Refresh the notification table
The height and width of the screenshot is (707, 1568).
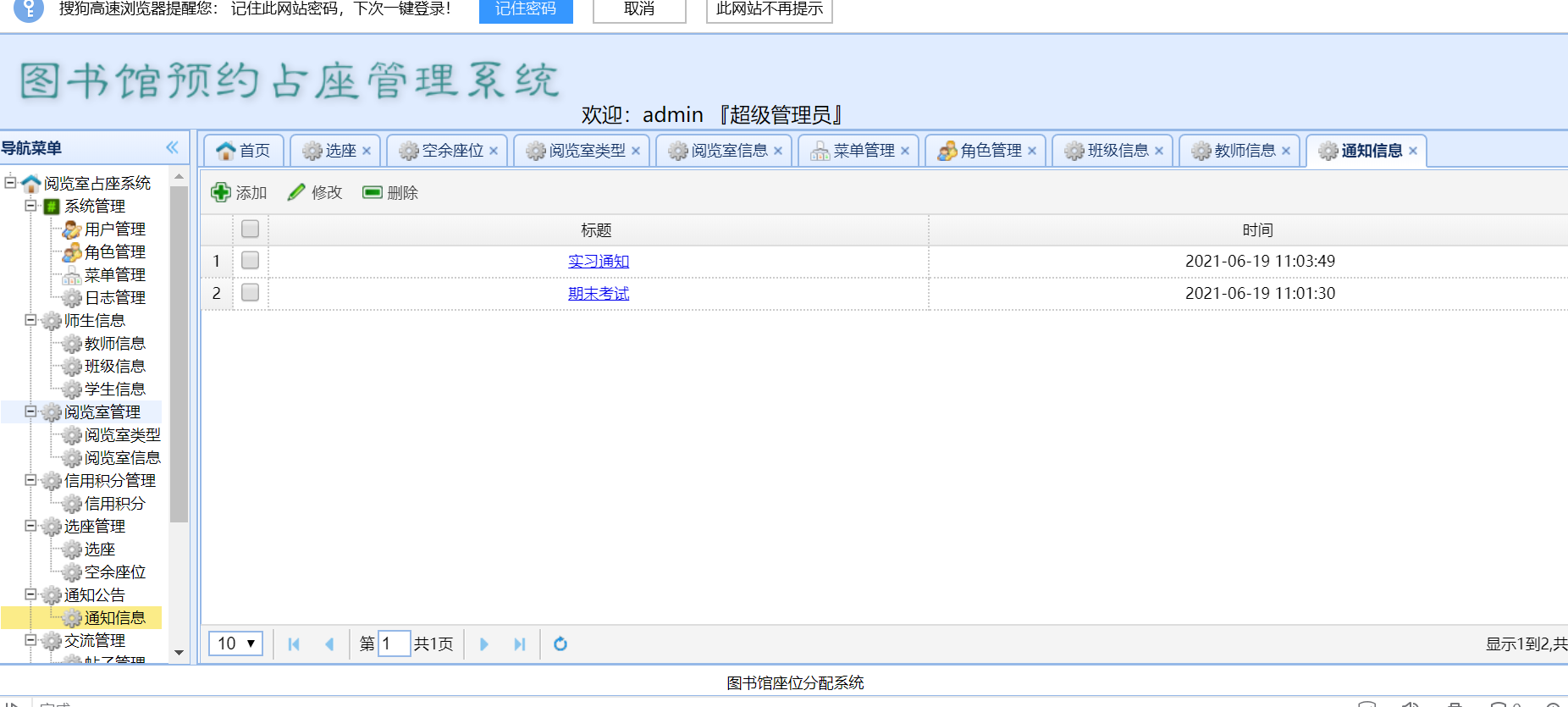(560, 644)
